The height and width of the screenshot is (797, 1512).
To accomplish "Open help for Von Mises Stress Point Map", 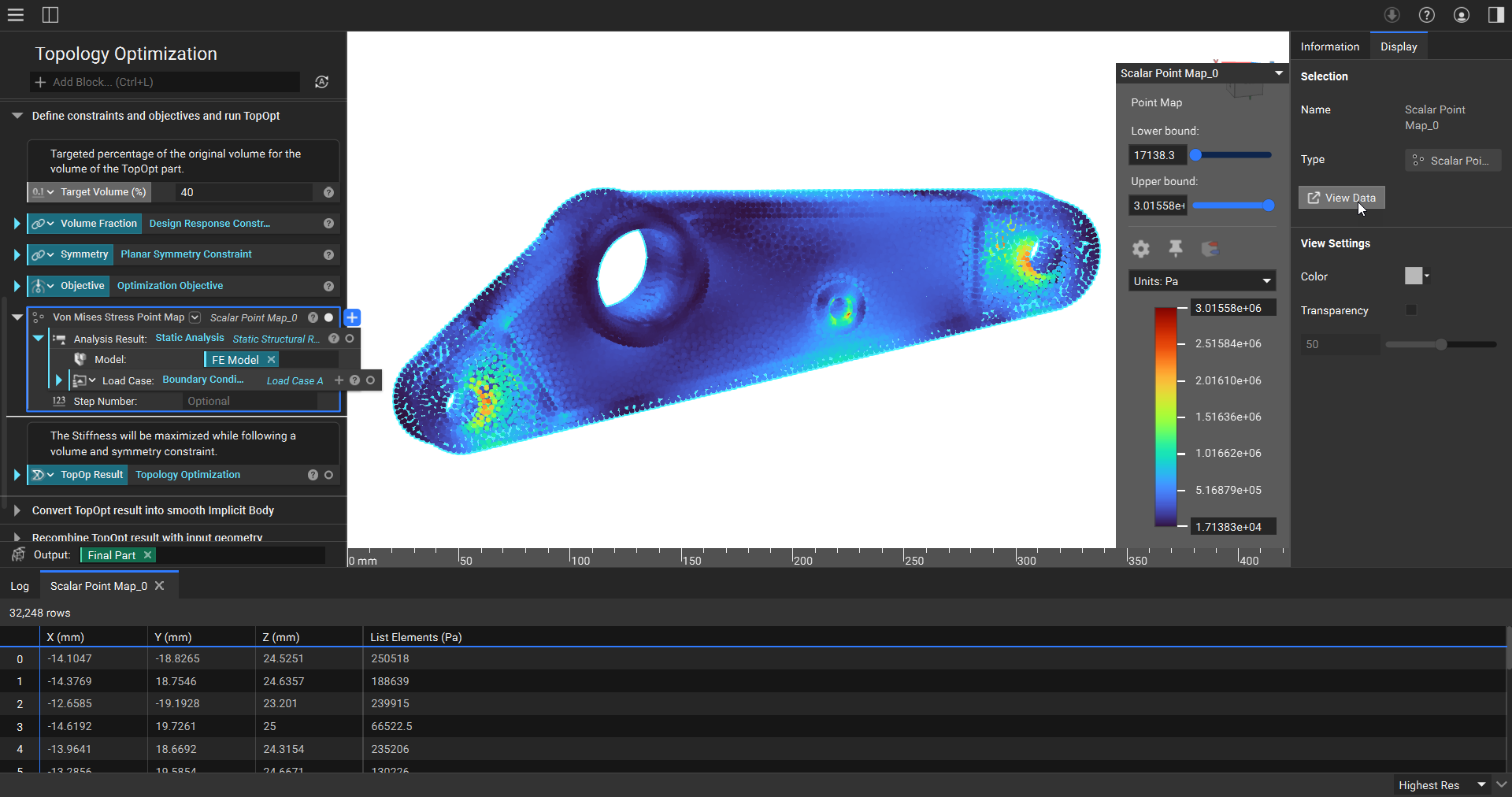I will [x=313, y=317].
